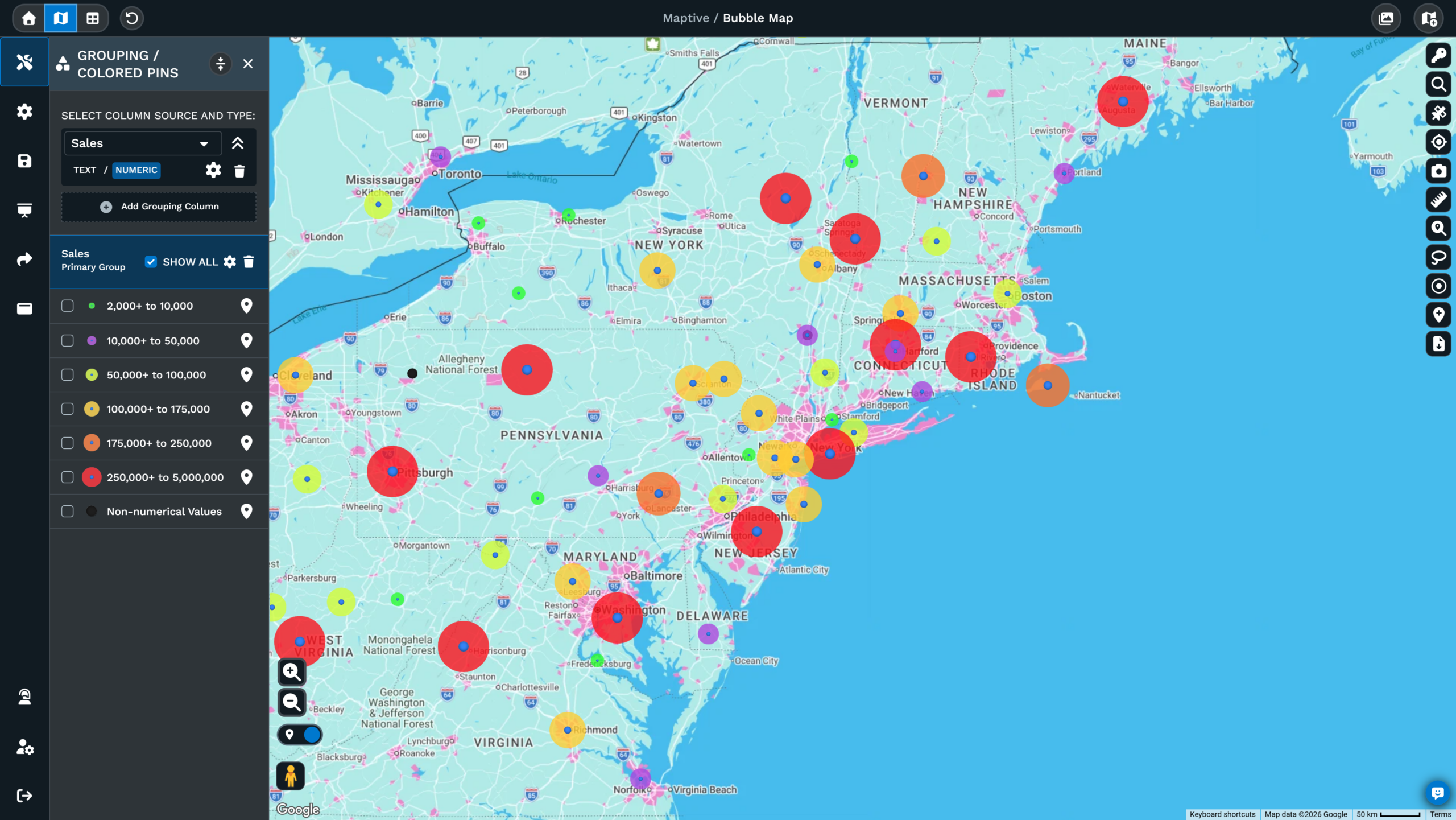Open the chat support bubble
The height and width of the screenshot is (820, 1456).
click(1438, 793)
